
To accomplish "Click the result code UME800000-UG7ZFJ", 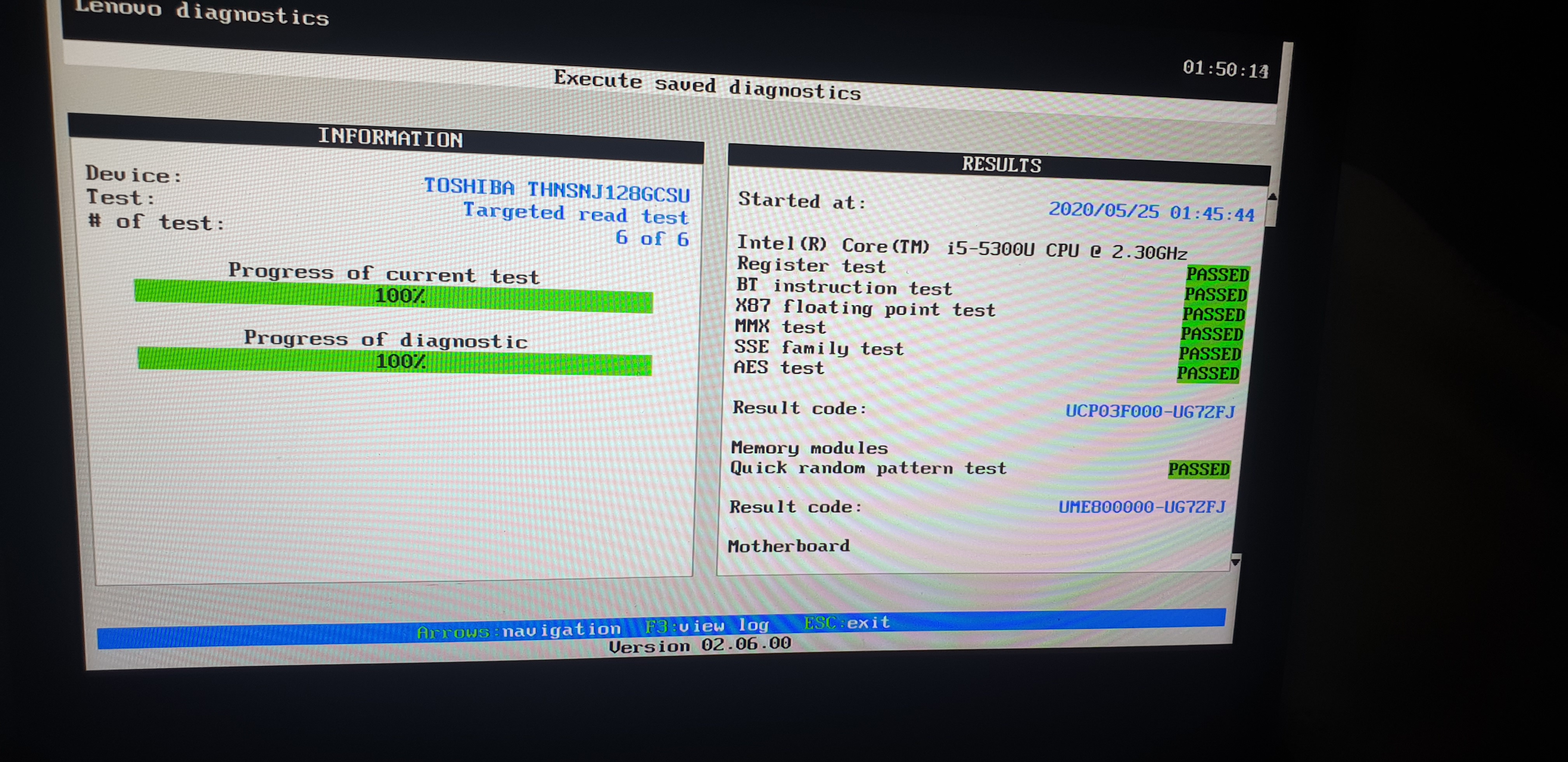I will point(1142,506).
